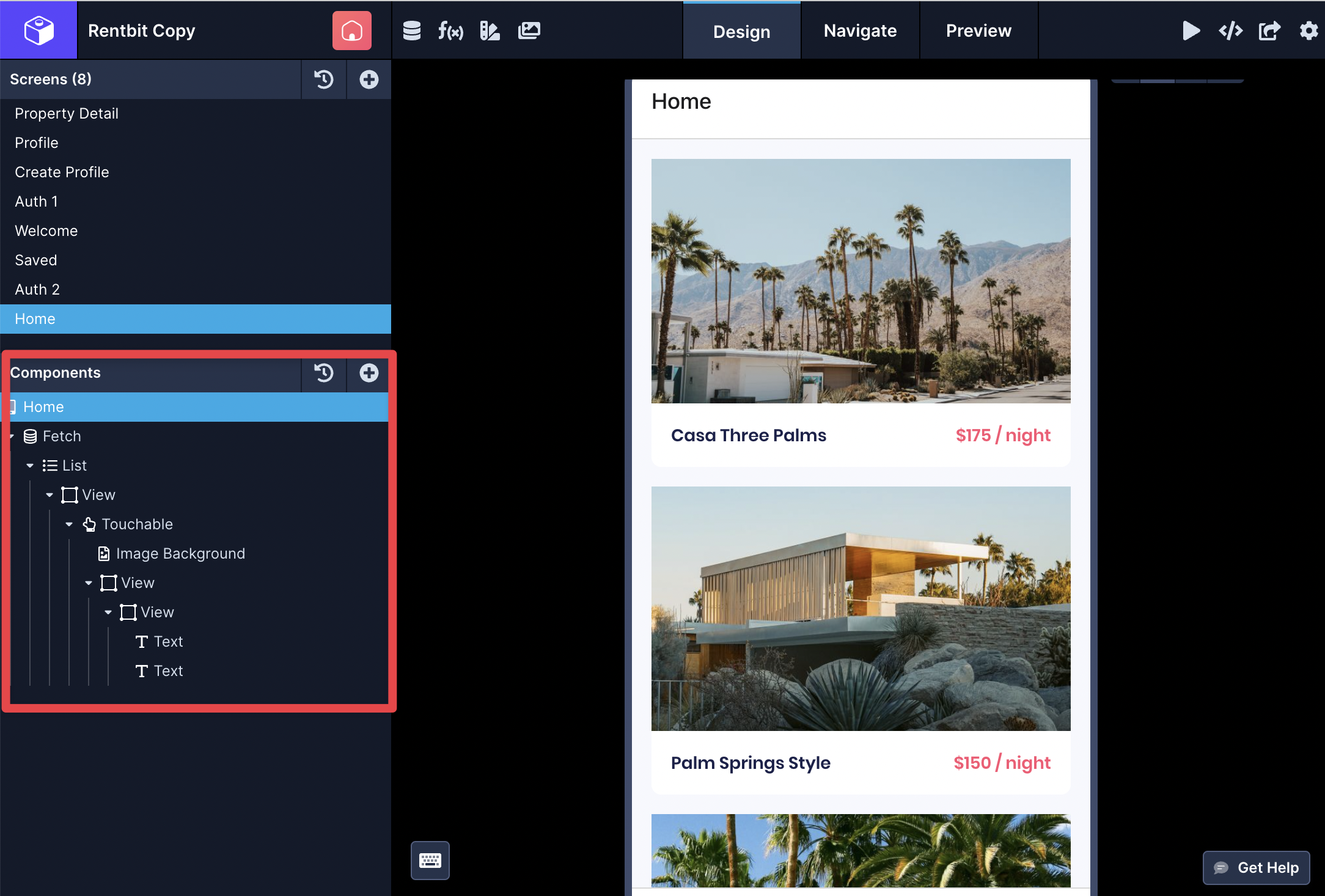Click the Components panel title

pyautogui.click(x=55, y=373)
